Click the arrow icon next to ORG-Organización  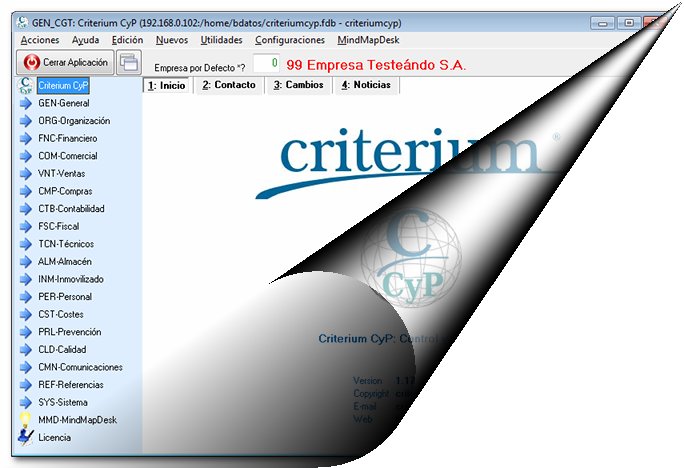click(26, 121)
